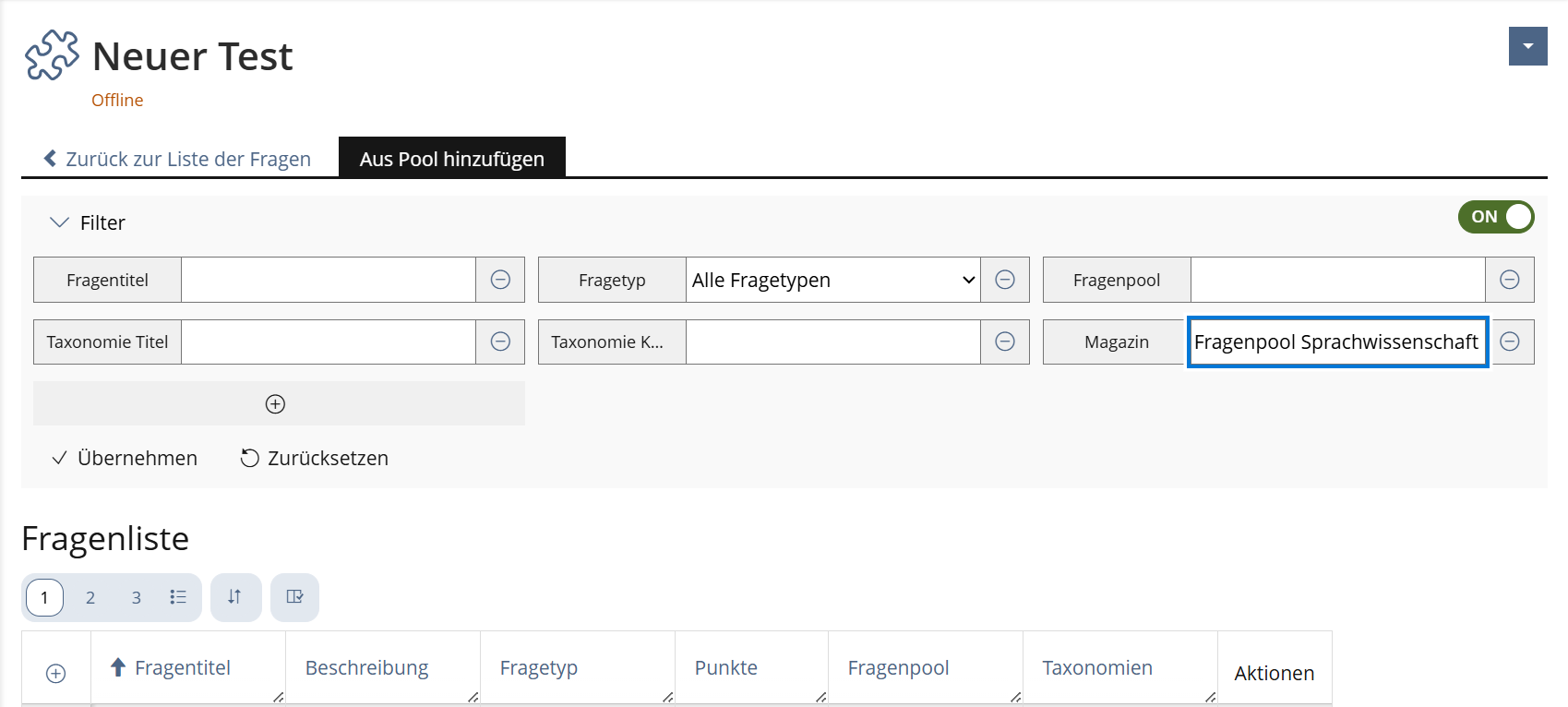Remove the Fragenpool filter with minus icon
The width and height of the screenshot is (1568, 707).
pos(1510,280)
